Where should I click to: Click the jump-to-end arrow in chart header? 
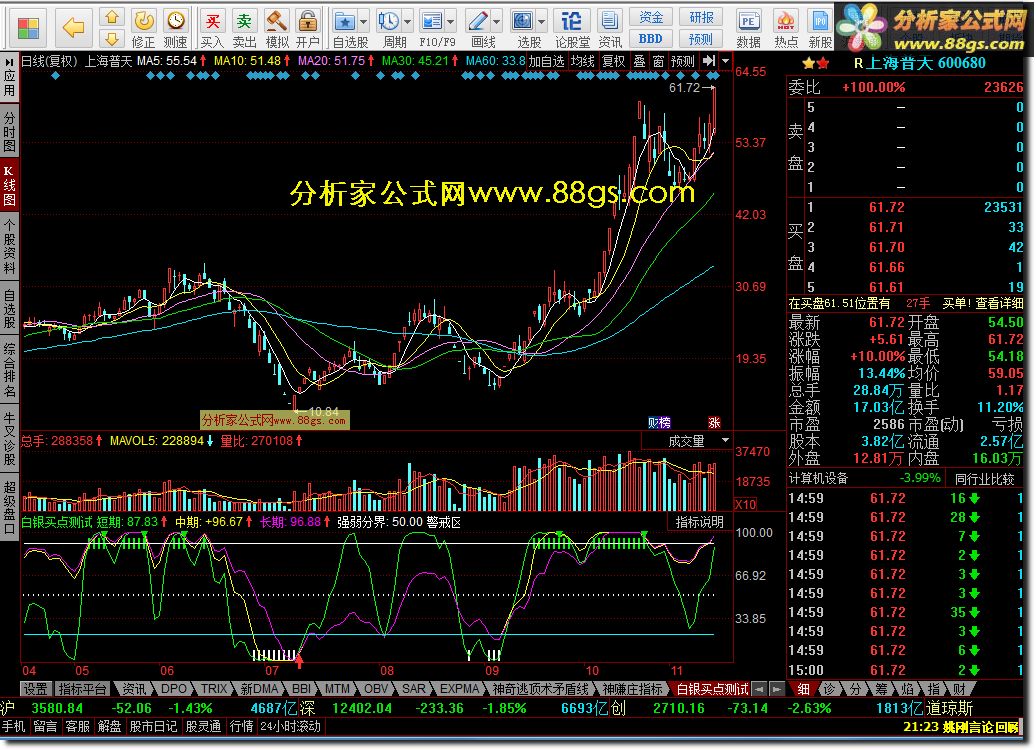pos(709,61)
